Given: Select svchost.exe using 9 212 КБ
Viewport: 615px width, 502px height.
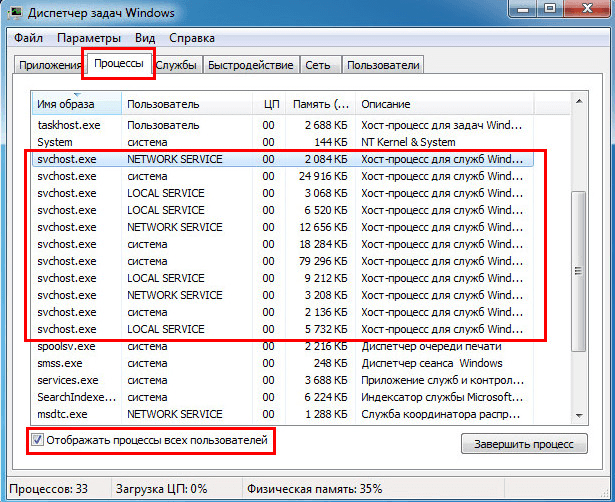Looking at the screenshot, I should pyautogui.click(x=282, y=278).
